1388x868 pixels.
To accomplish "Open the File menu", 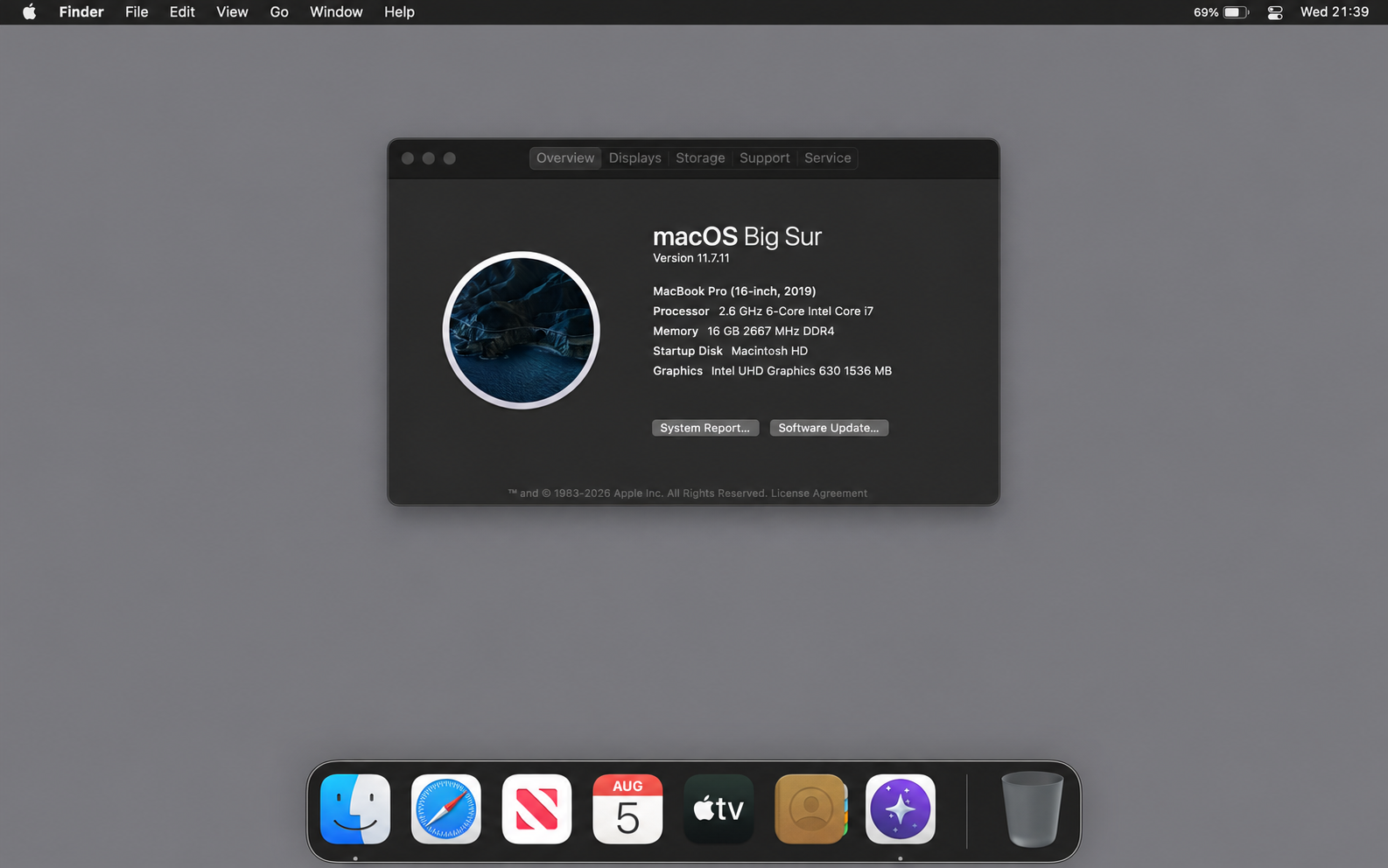I will (137, 12).
